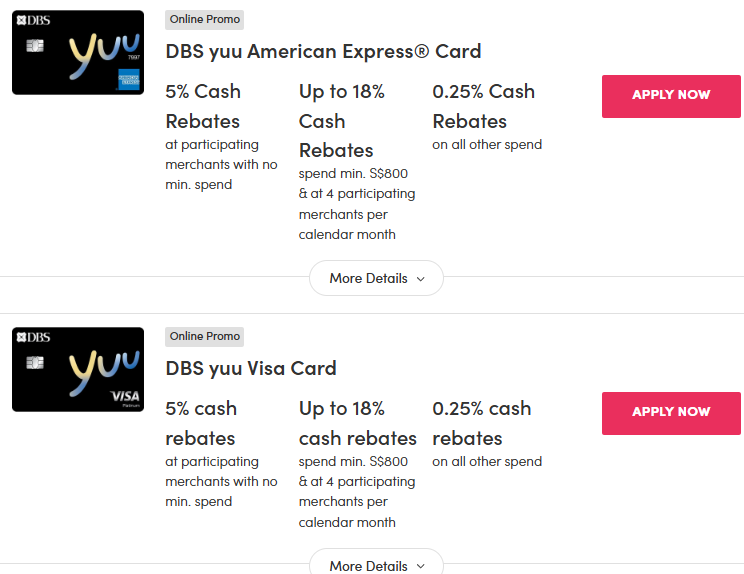Click "5% cash rebates" heading on Visa card

[x=201, y=423]
